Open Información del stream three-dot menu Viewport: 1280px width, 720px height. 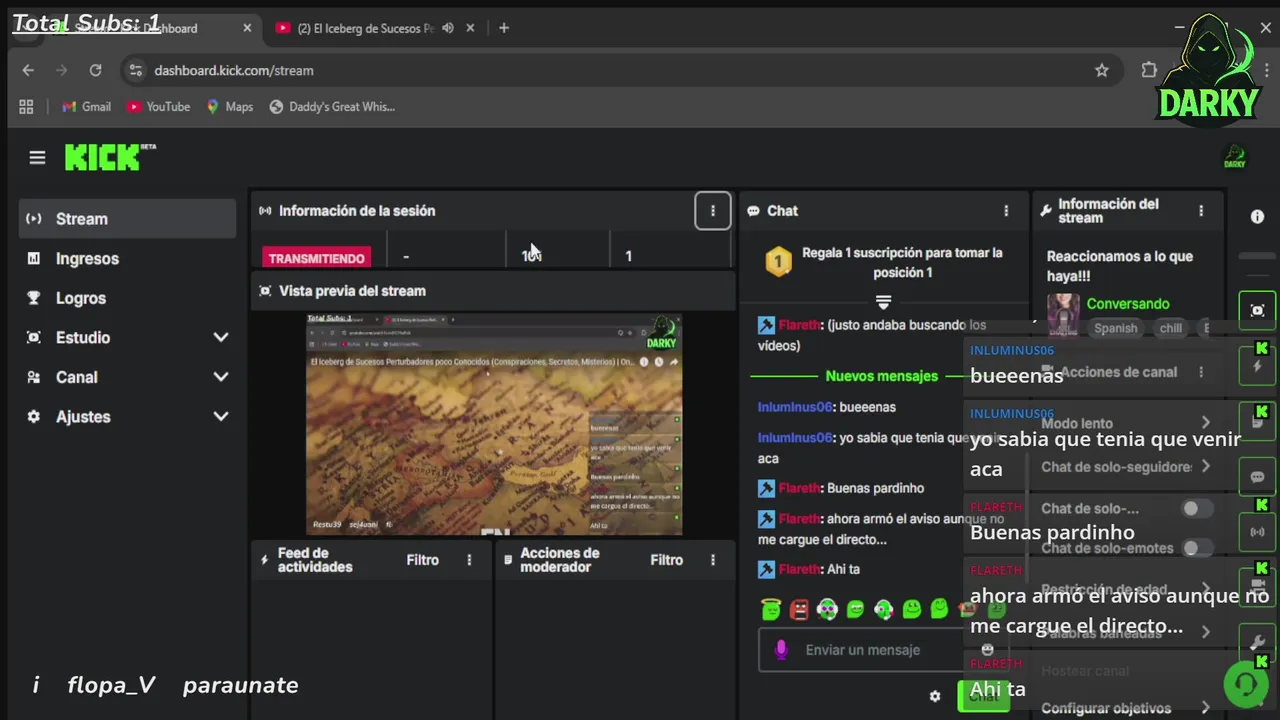[1201, 211]
